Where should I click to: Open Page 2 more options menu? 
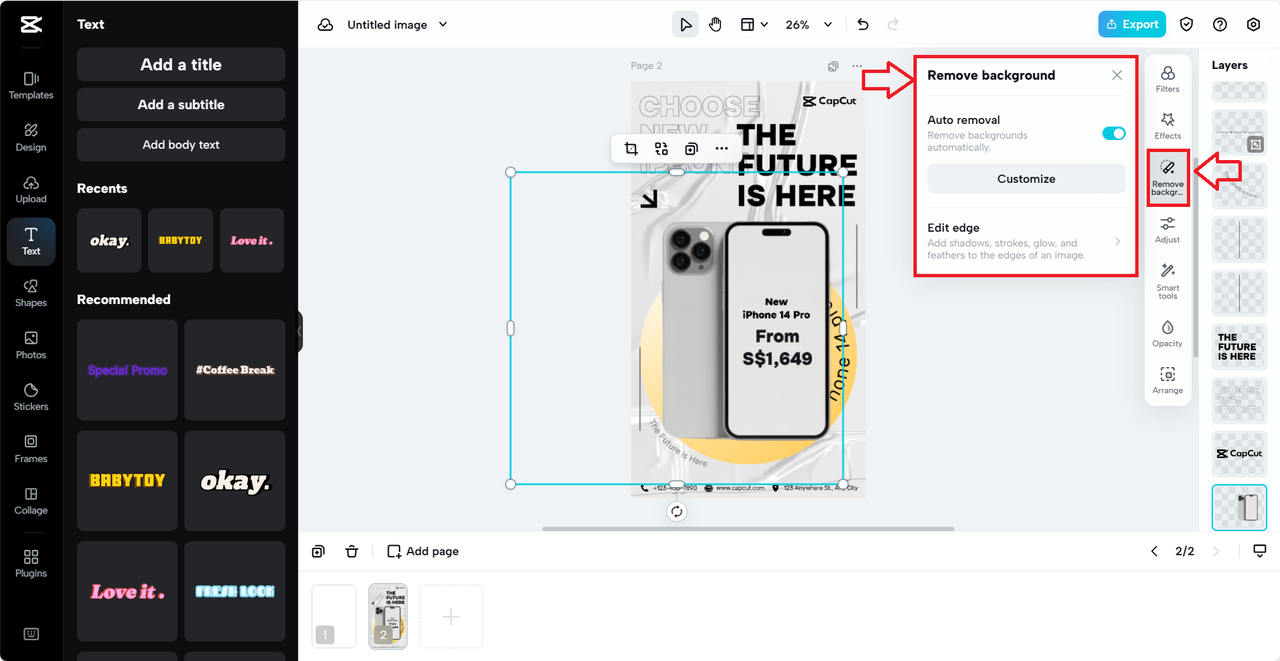pyautogui.click(x=857, y=66)
